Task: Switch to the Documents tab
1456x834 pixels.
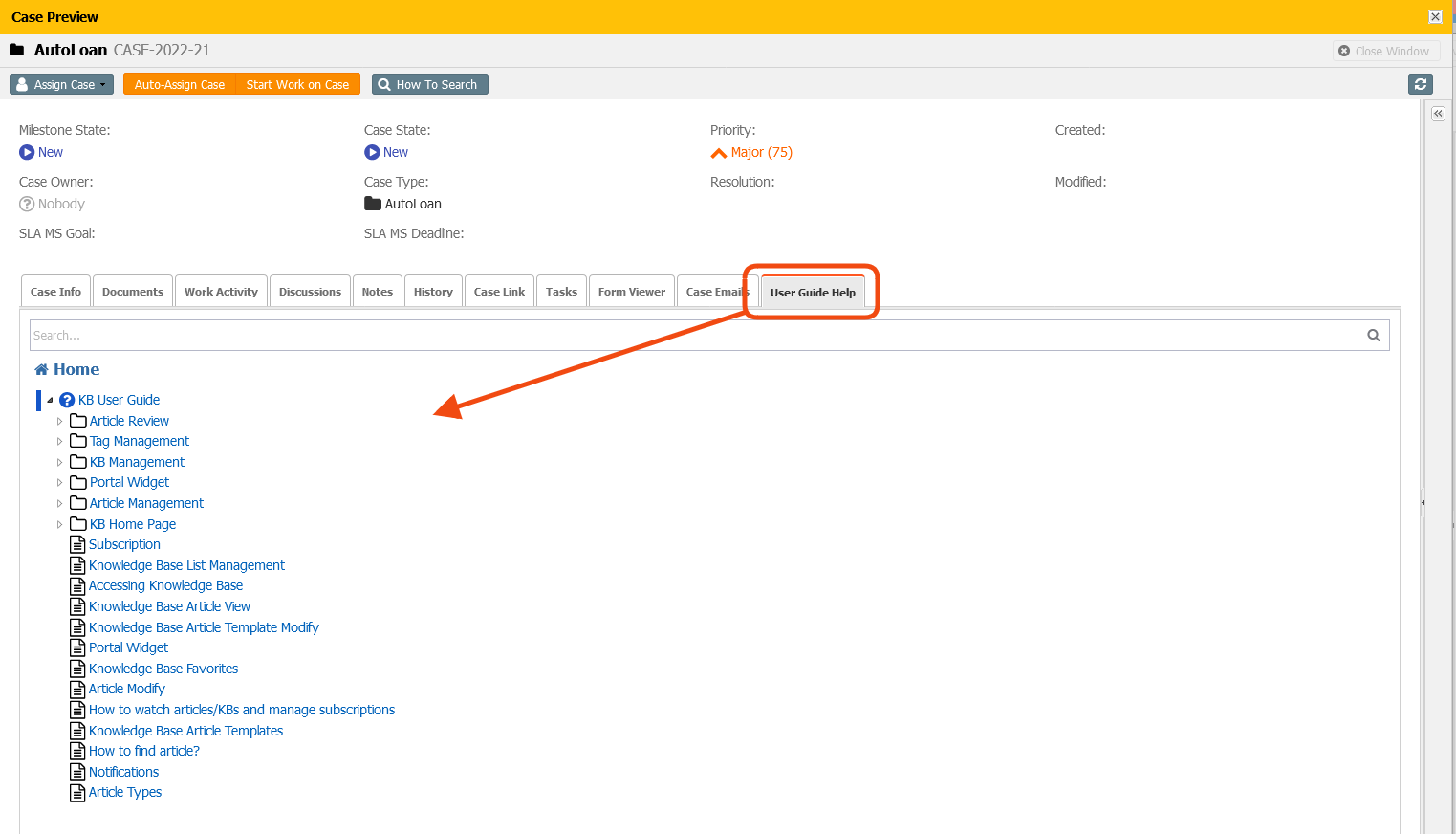Action: [x=133, y=292]
